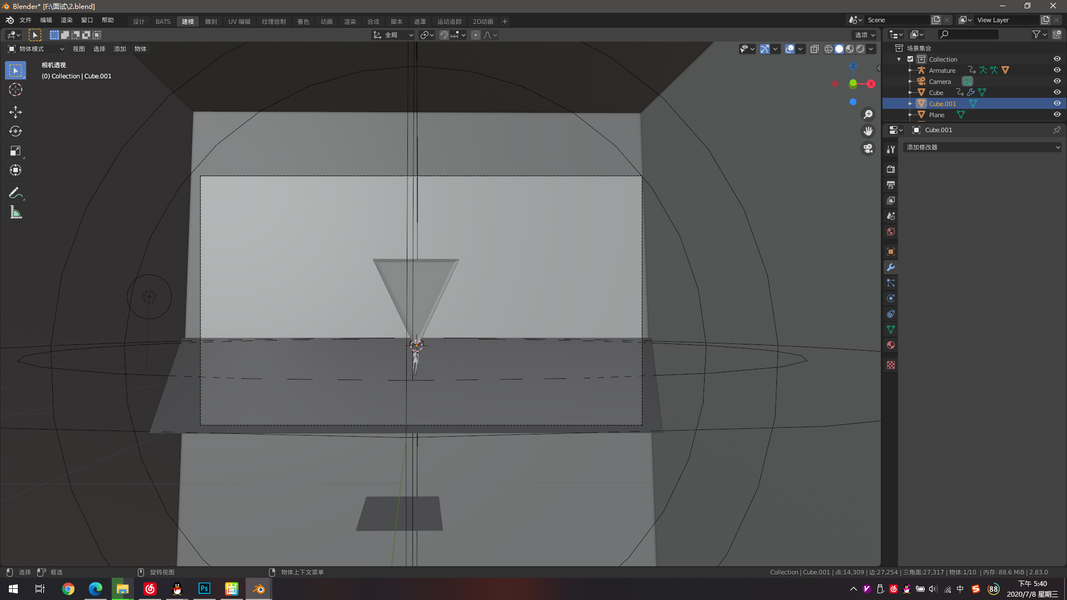This screenshot has width=1067, height=600.
Task: Add a new workspace with plus button
Action: coord(504,21)
